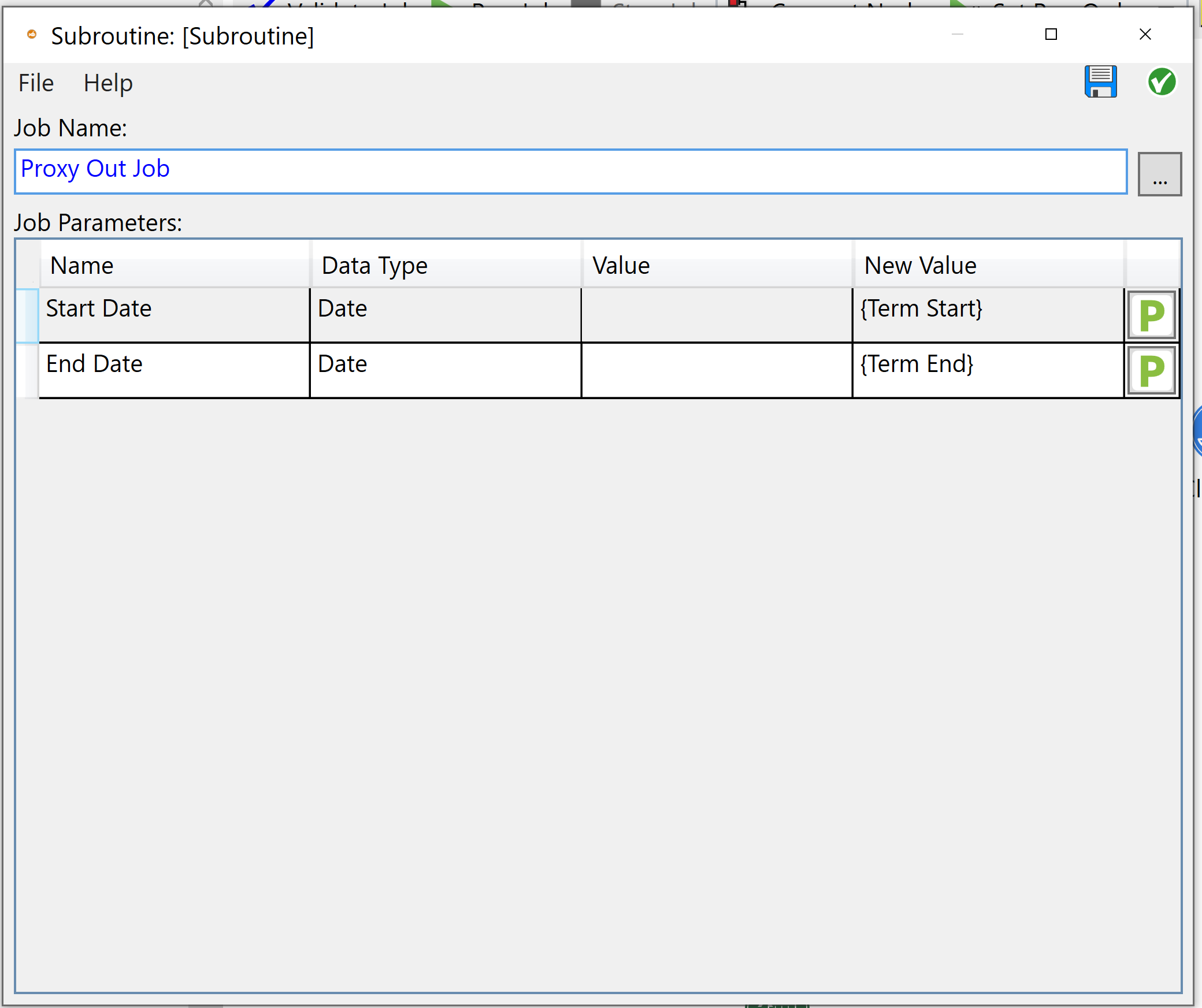
Task: Click the green P icon on the End Date row
Action: 1151,370
